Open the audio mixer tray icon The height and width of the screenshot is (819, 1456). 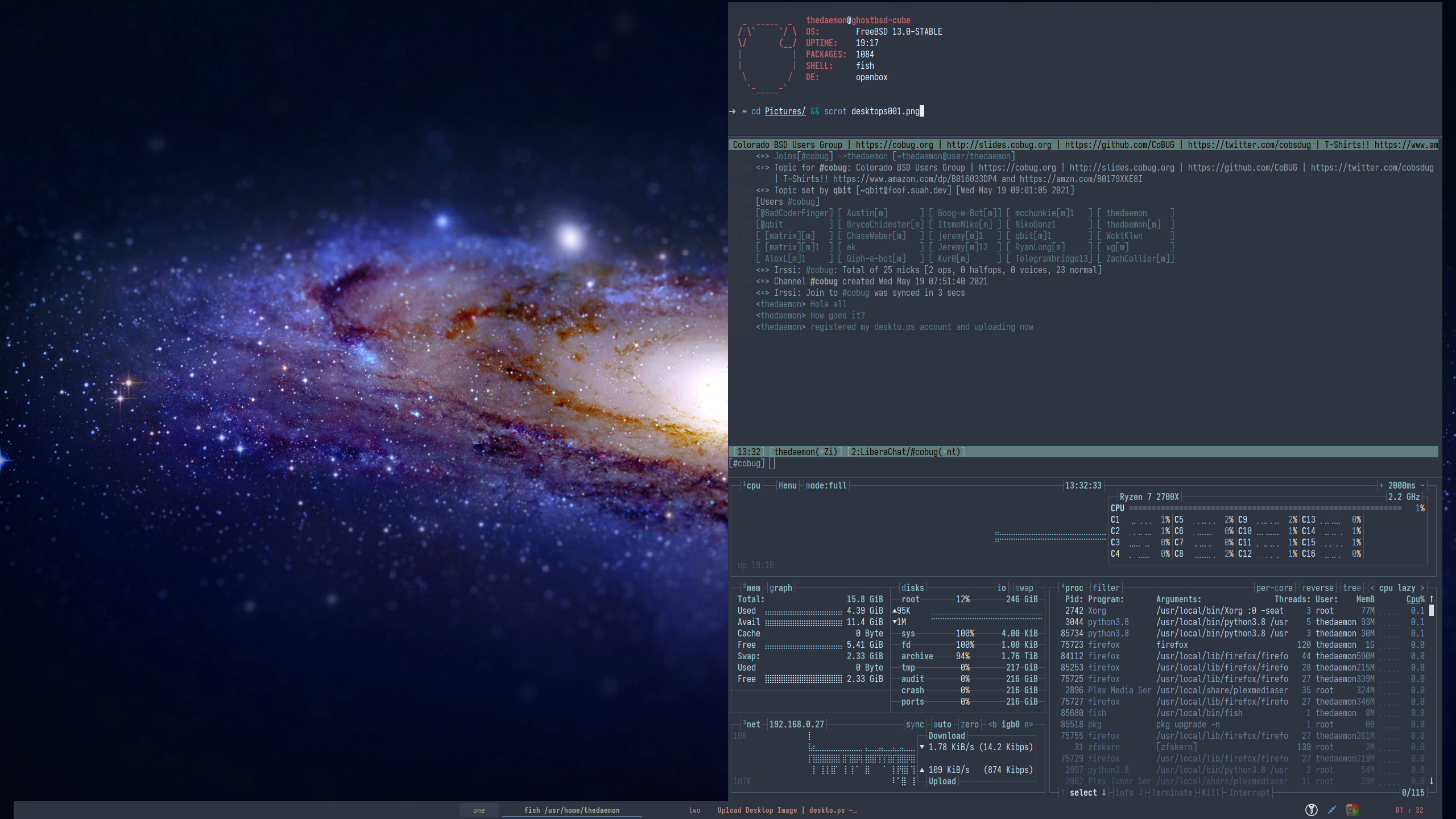click(x=1352, y=810)
